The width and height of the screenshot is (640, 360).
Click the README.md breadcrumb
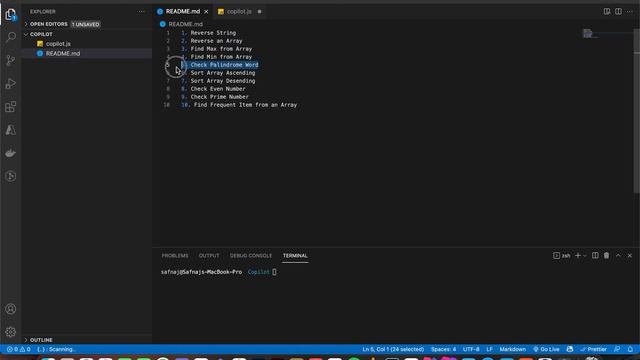pos(182,24)
